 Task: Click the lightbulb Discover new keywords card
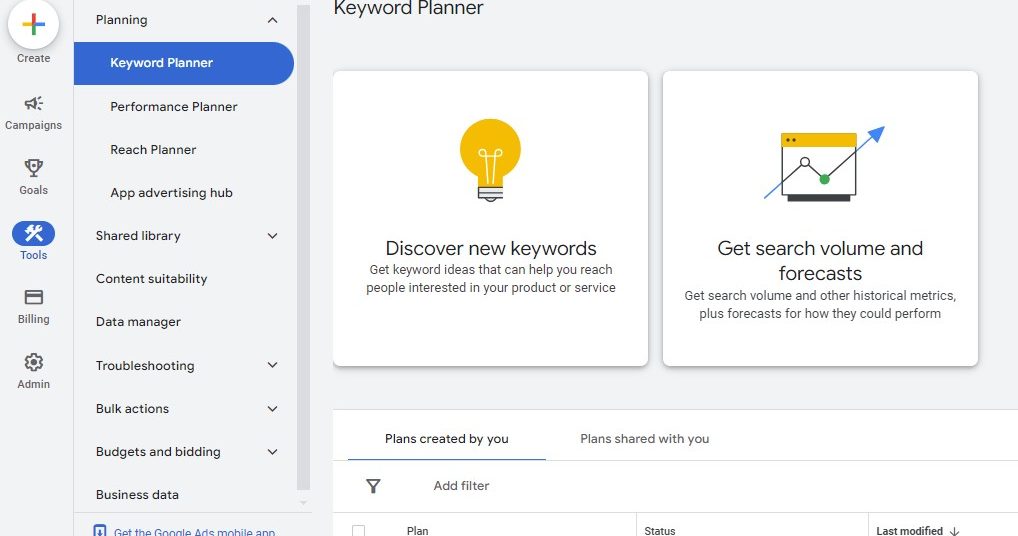click(x=490, y=218)
